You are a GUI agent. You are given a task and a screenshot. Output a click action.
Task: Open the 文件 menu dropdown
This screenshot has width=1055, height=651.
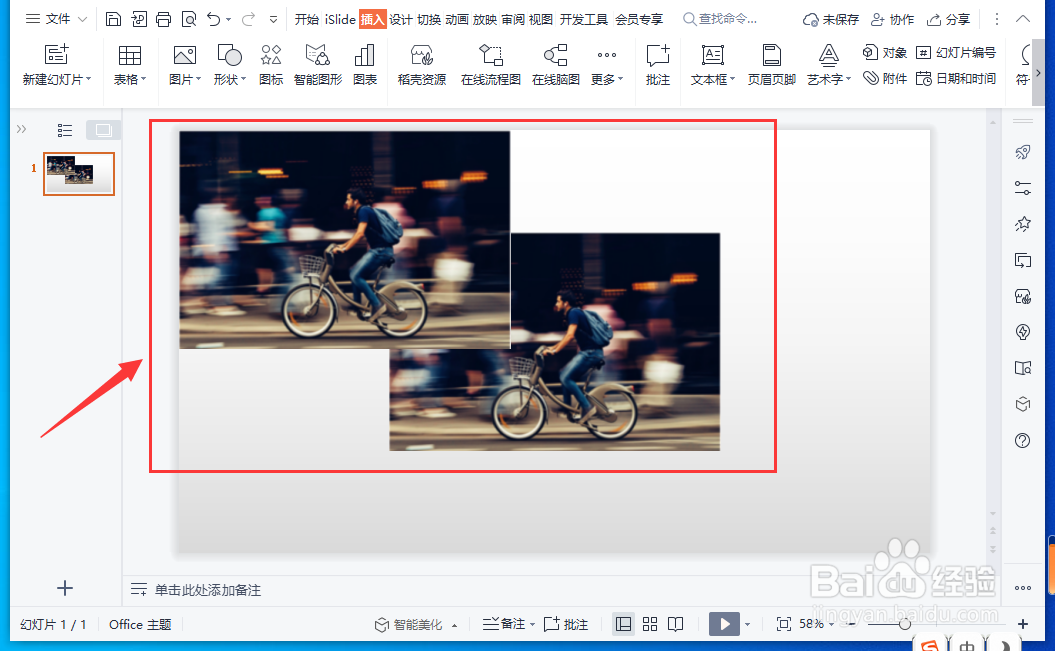click(x=57, y=19)
